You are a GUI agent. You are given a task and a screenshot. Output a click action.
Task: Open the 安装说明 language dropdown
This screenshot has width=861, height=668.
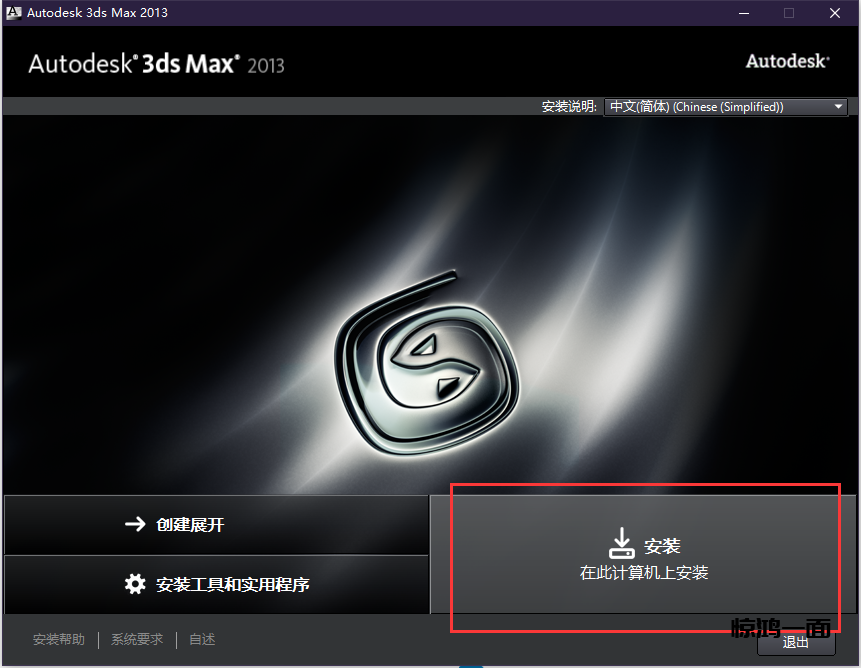[725, 107]
